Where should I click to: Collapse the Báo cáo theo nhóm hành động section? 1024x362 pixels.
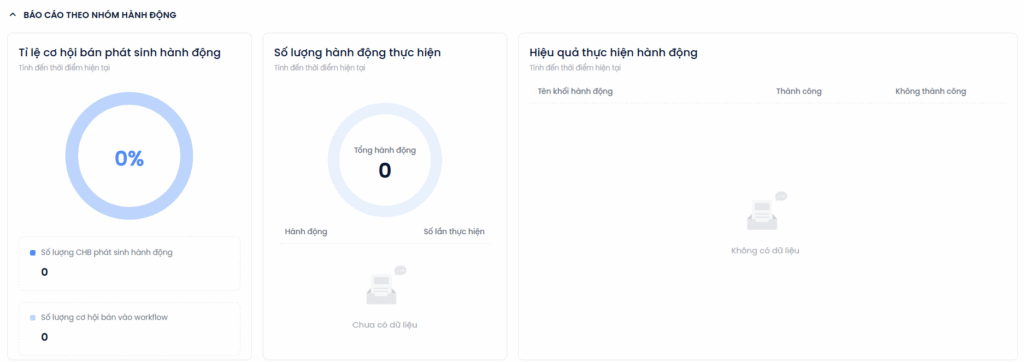(x=12, y=15)
